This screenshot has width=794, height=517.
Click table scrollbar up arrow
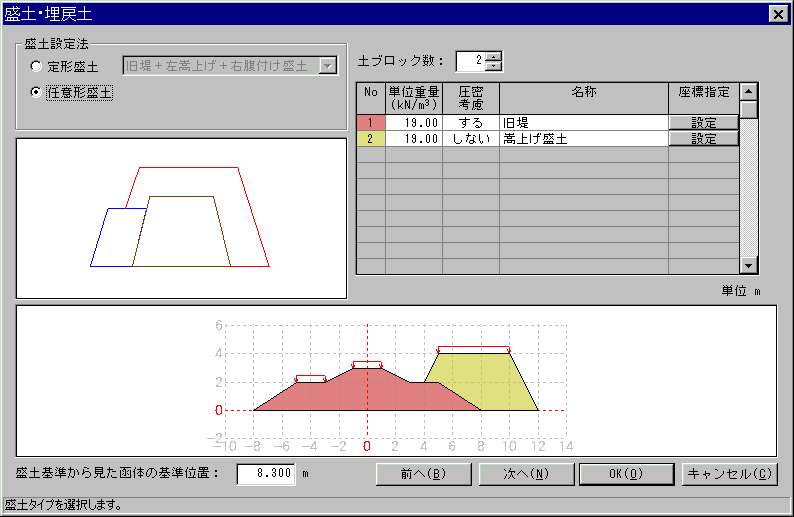click(748, 92)
